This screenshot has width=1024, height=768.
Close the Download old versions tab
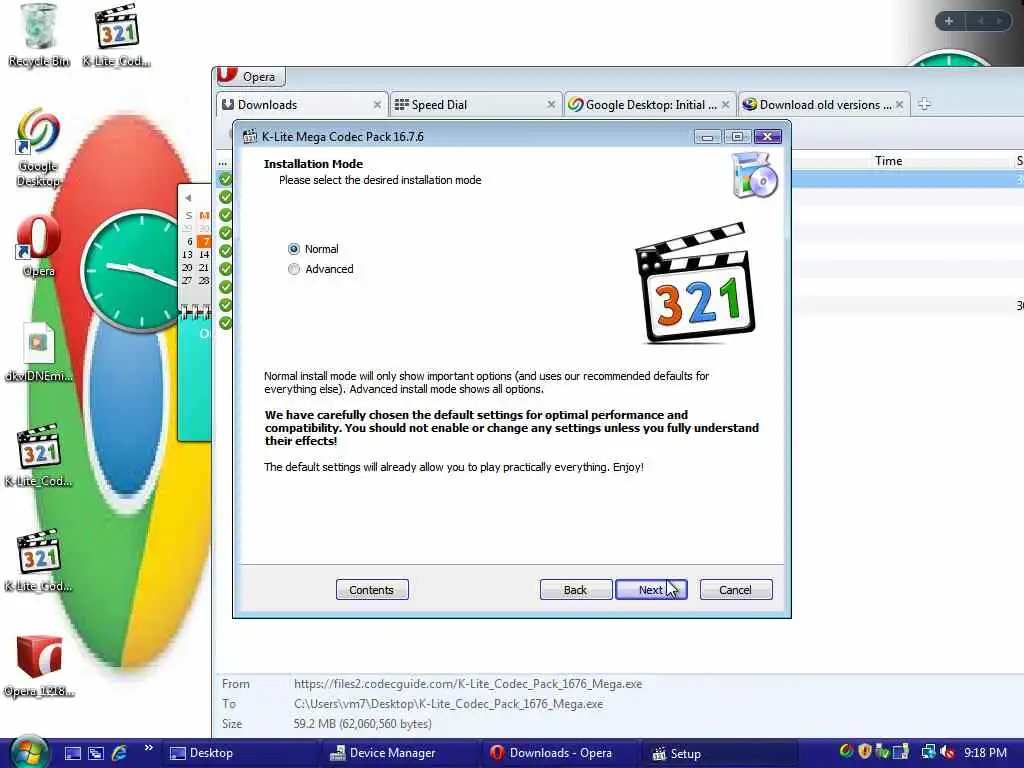point(900,104)
